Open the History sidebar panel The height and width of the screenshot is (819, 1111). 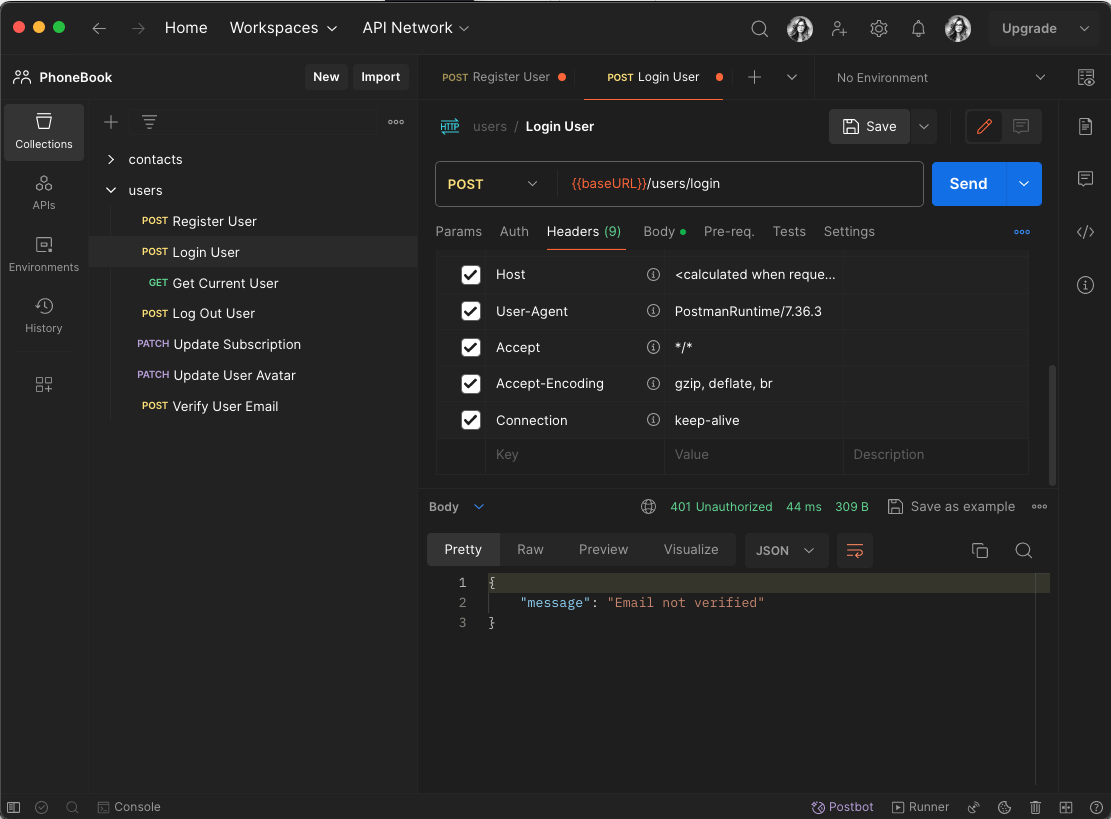coord(43,316)
